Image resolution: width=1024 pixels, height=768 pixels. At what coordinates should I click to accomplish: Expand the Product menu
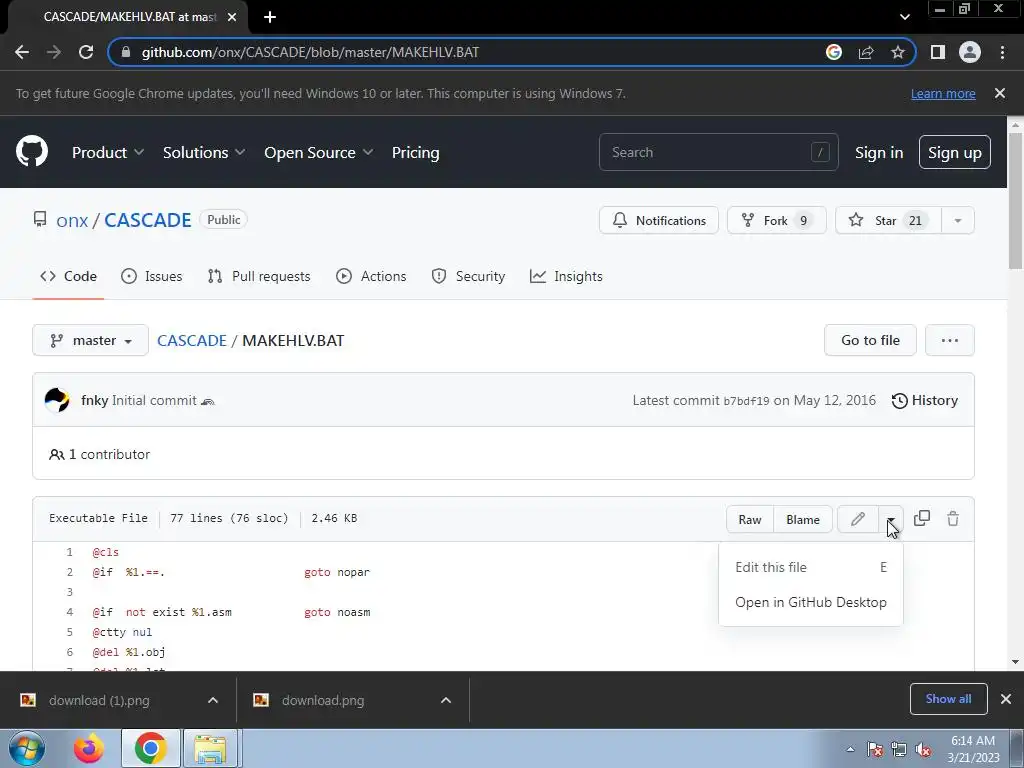pos(108,152)
